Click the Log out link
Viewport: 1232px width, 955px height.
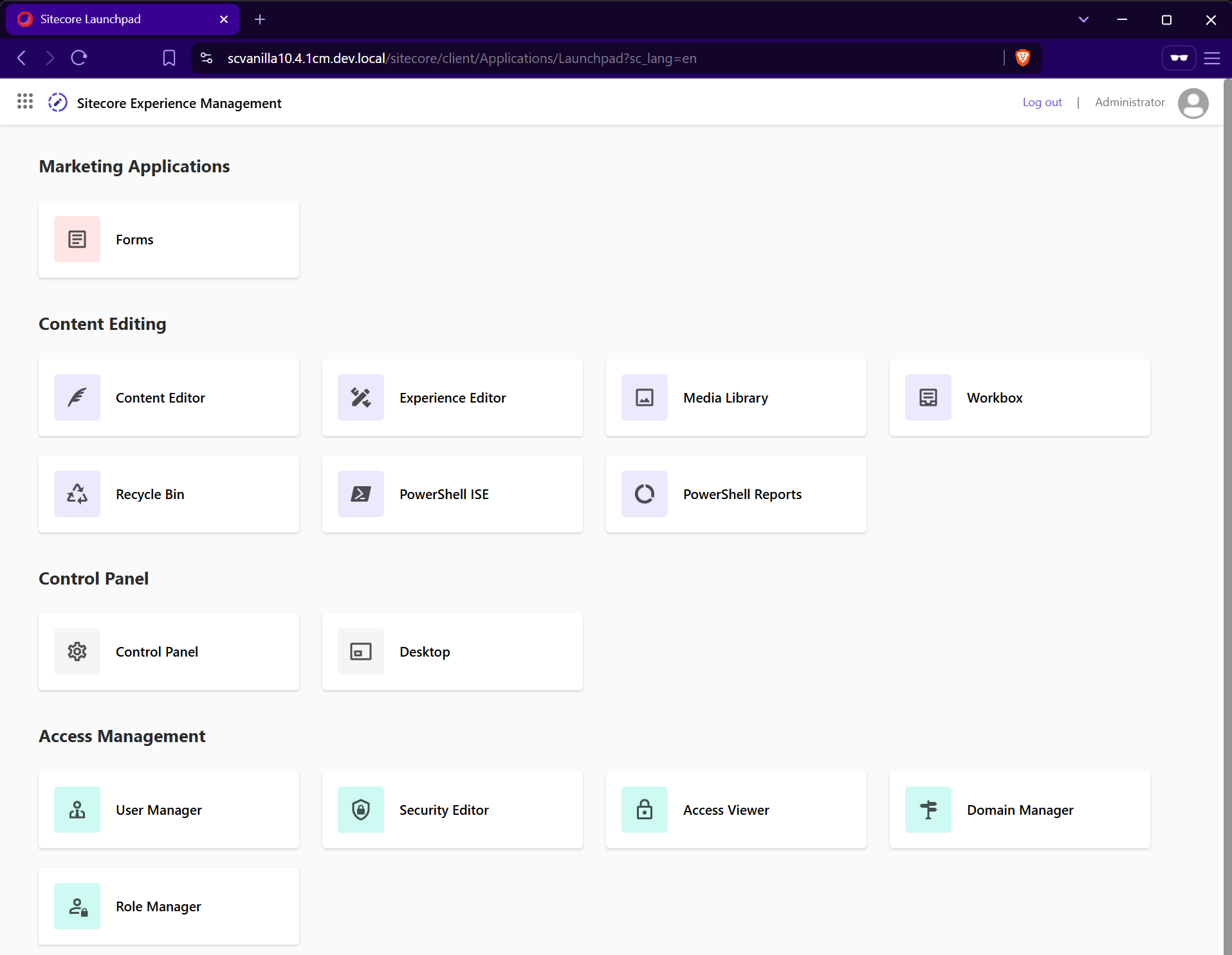pyautogui.click(x=1042, y=102)
